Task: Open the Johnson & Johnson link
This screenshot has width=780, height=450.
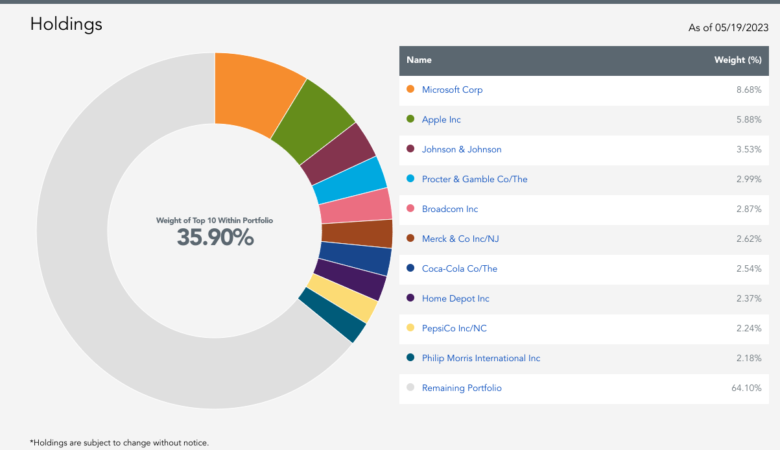Action: 461,150
